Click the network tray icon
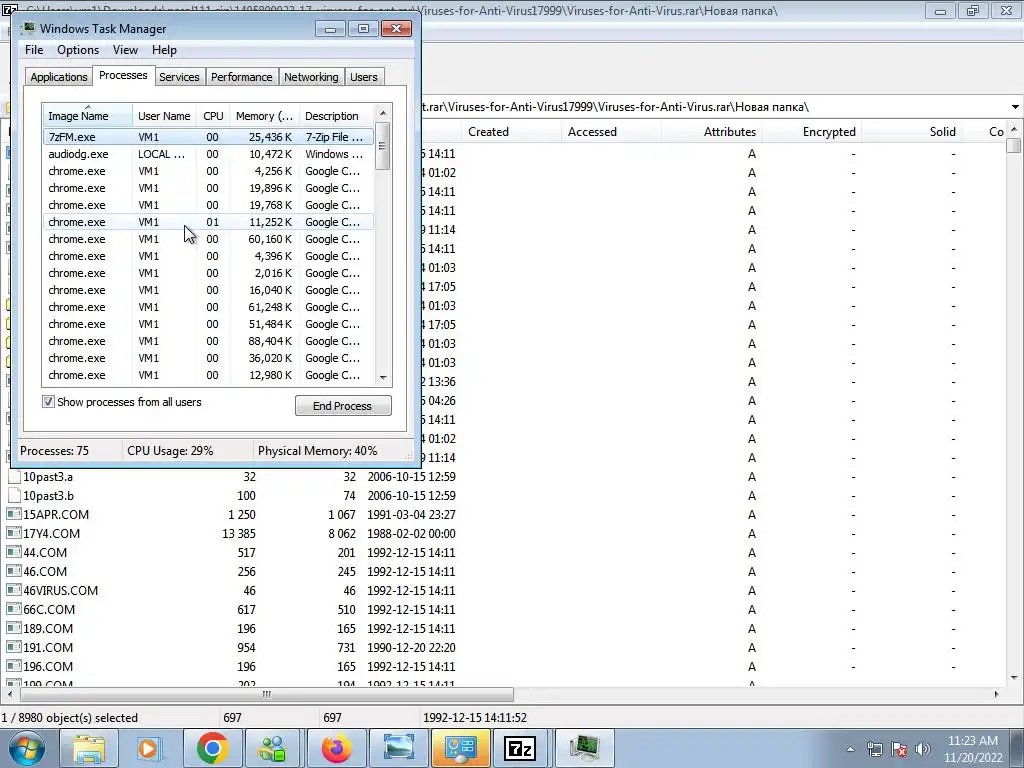 click(874, 750)
